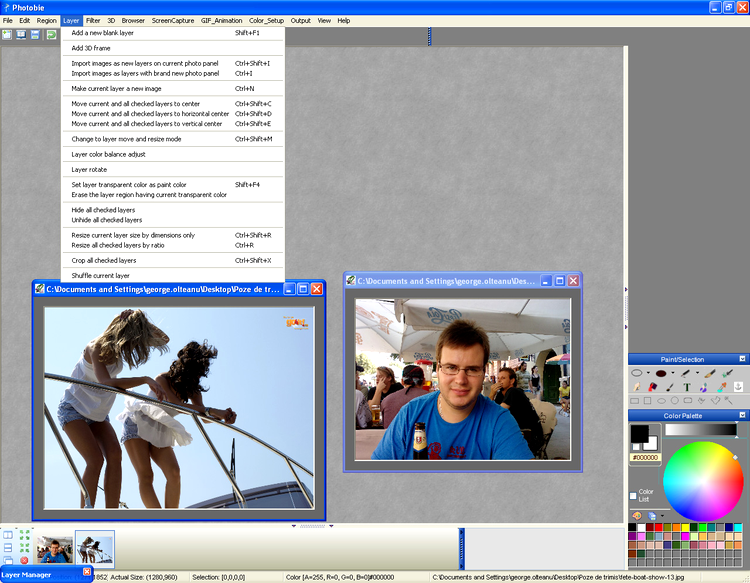Choose 'Layer color balance adjust'
This screenshot has height=583, width=750.
(x=173, y=154)
